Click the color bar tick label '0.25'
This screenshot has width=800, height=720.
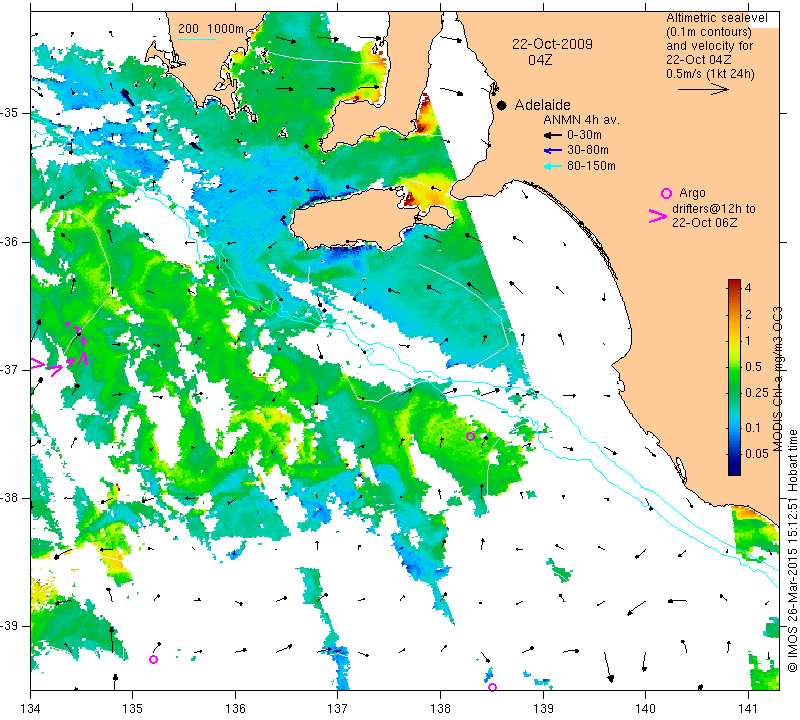[757, 392]
